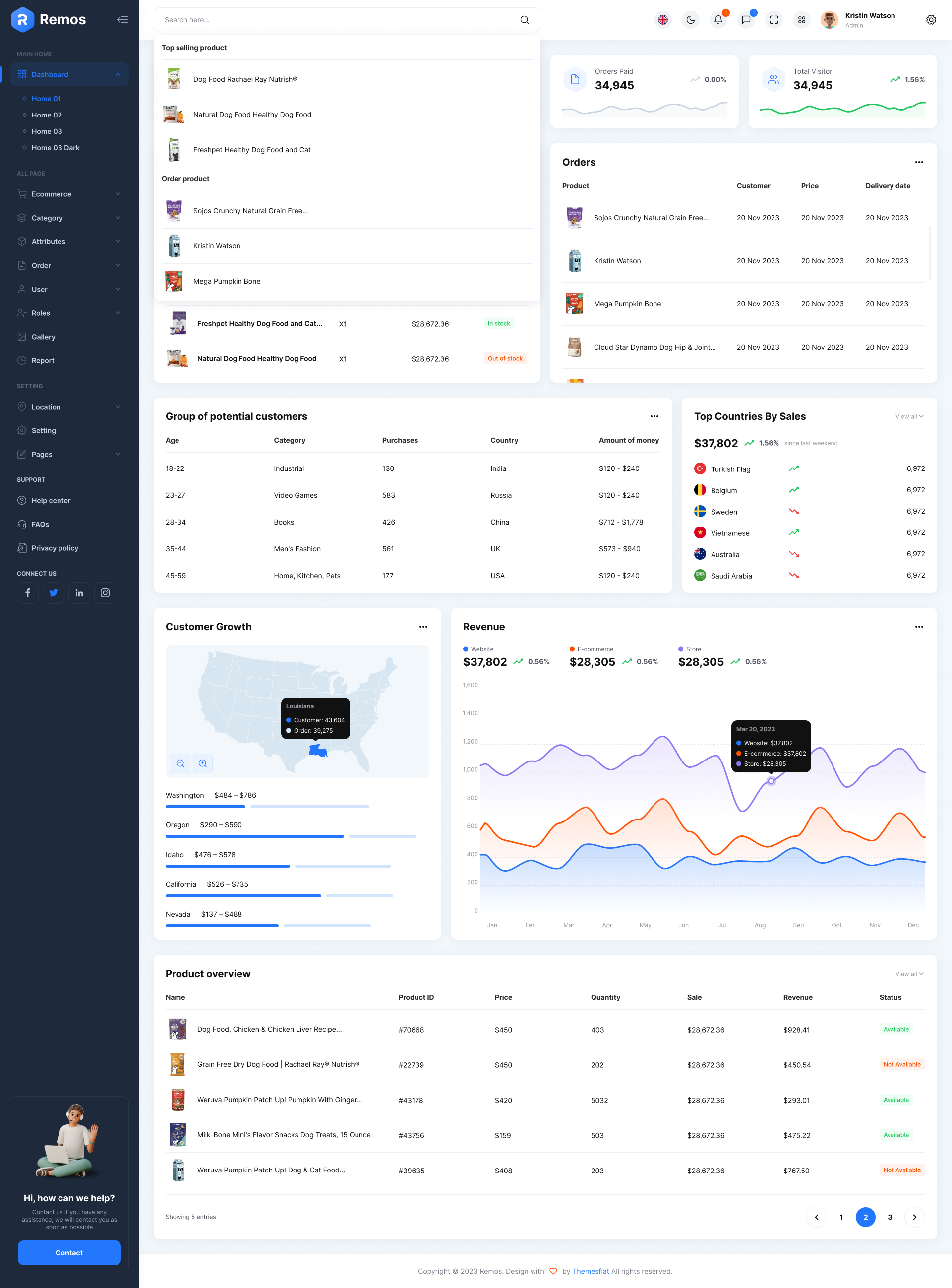Collapse the sidebar with the arrow icon
Screen dimensions: 952x1288
pos(122,19)
